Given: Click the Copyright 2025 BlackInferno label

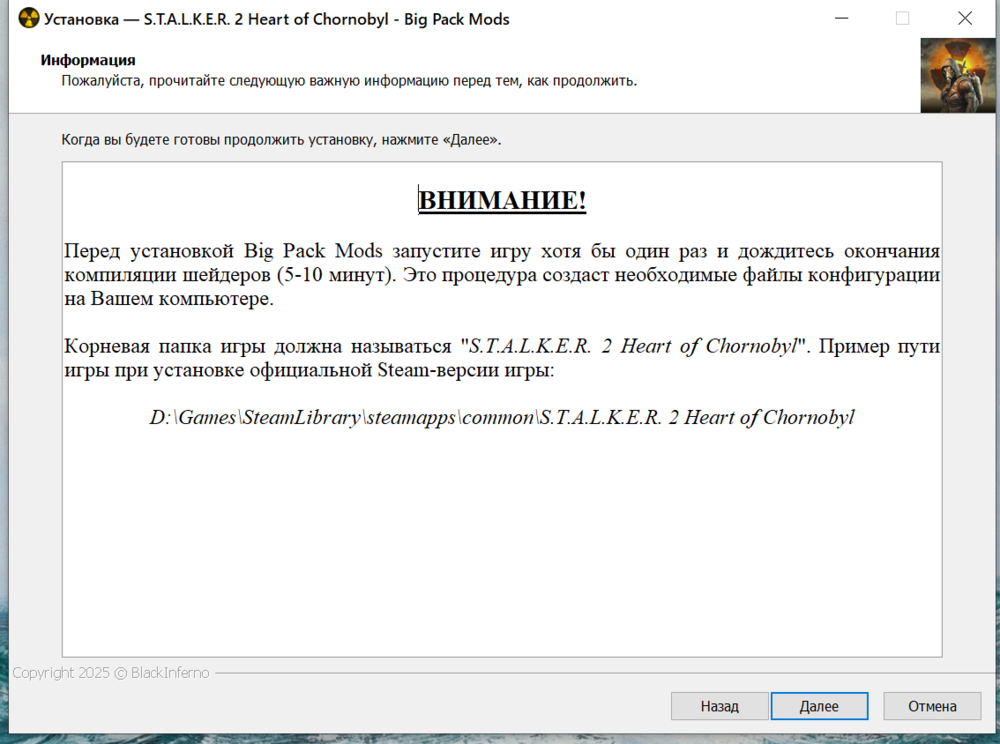Looking at the screenshot, I should coord(111,673).
